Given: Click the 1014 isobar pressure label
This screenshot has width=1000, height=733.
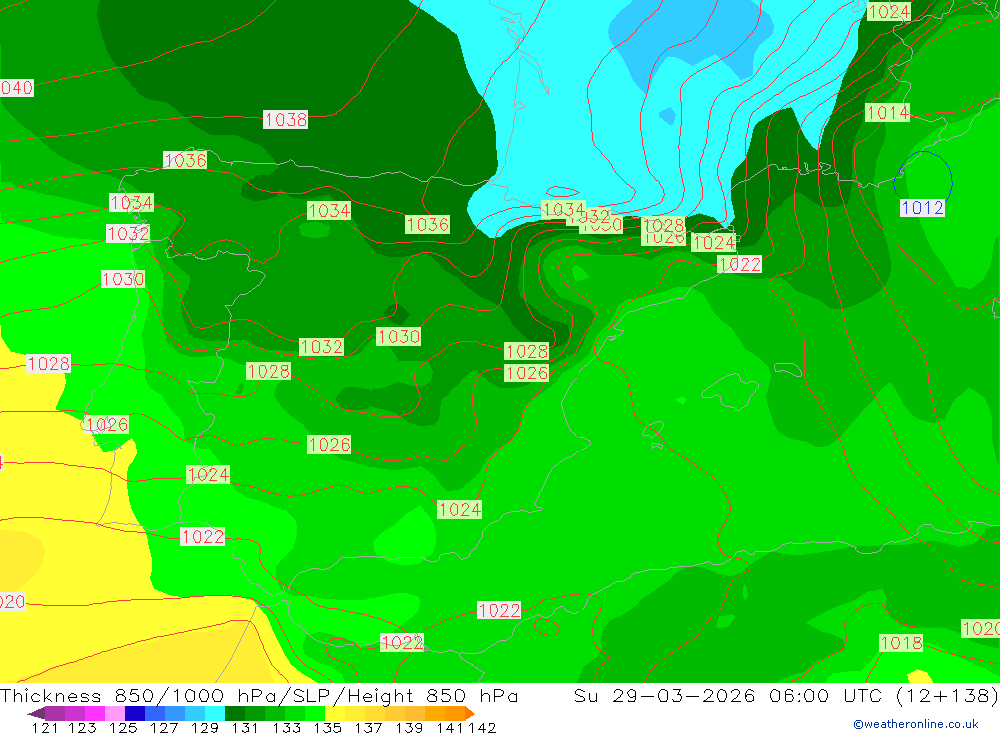Looking at the screenshot, I should [x=887, y=113].
